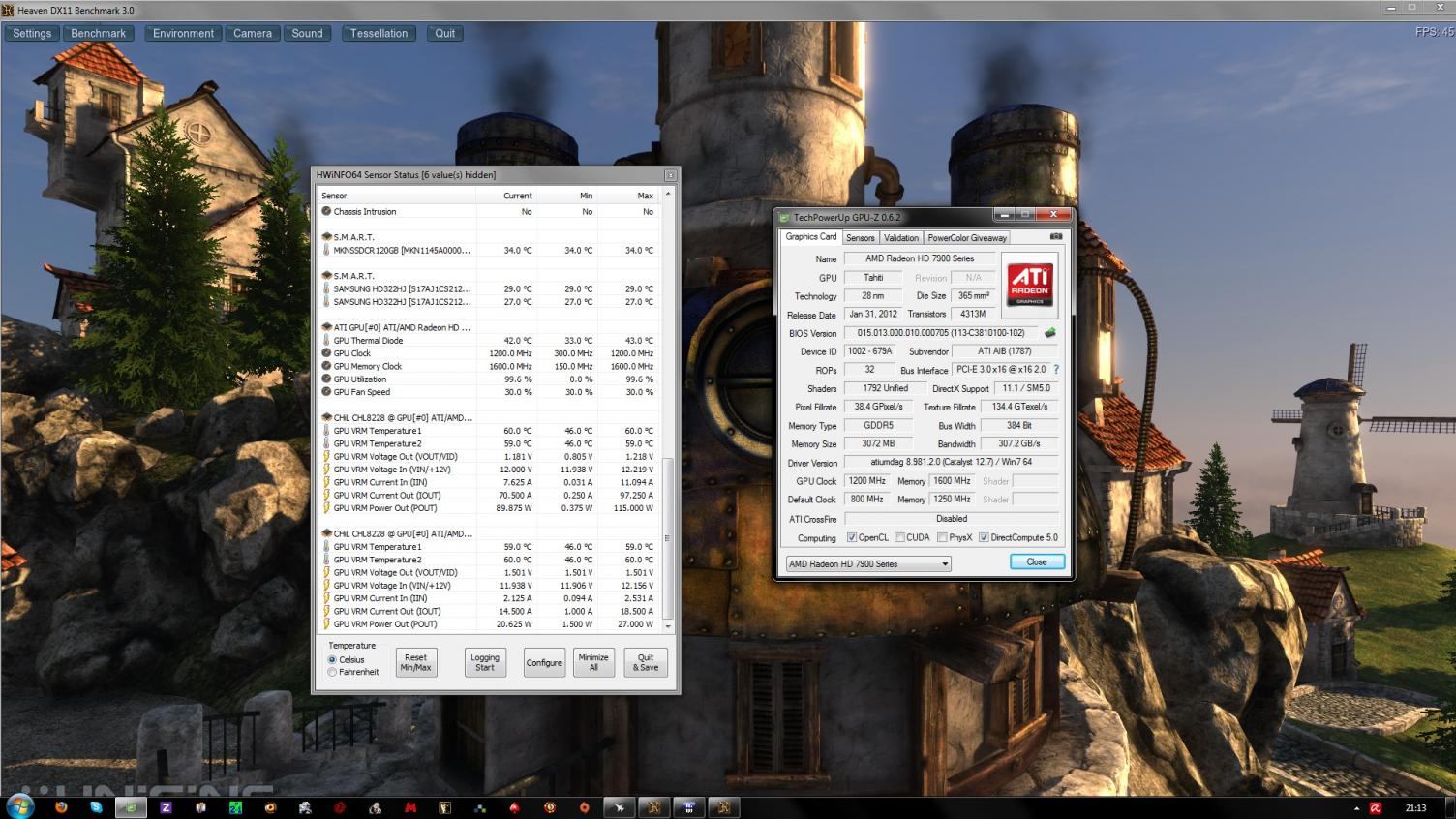The image size is (1456, 819).
Task: Click the Minimize All button
Action: tap(593, 662)
